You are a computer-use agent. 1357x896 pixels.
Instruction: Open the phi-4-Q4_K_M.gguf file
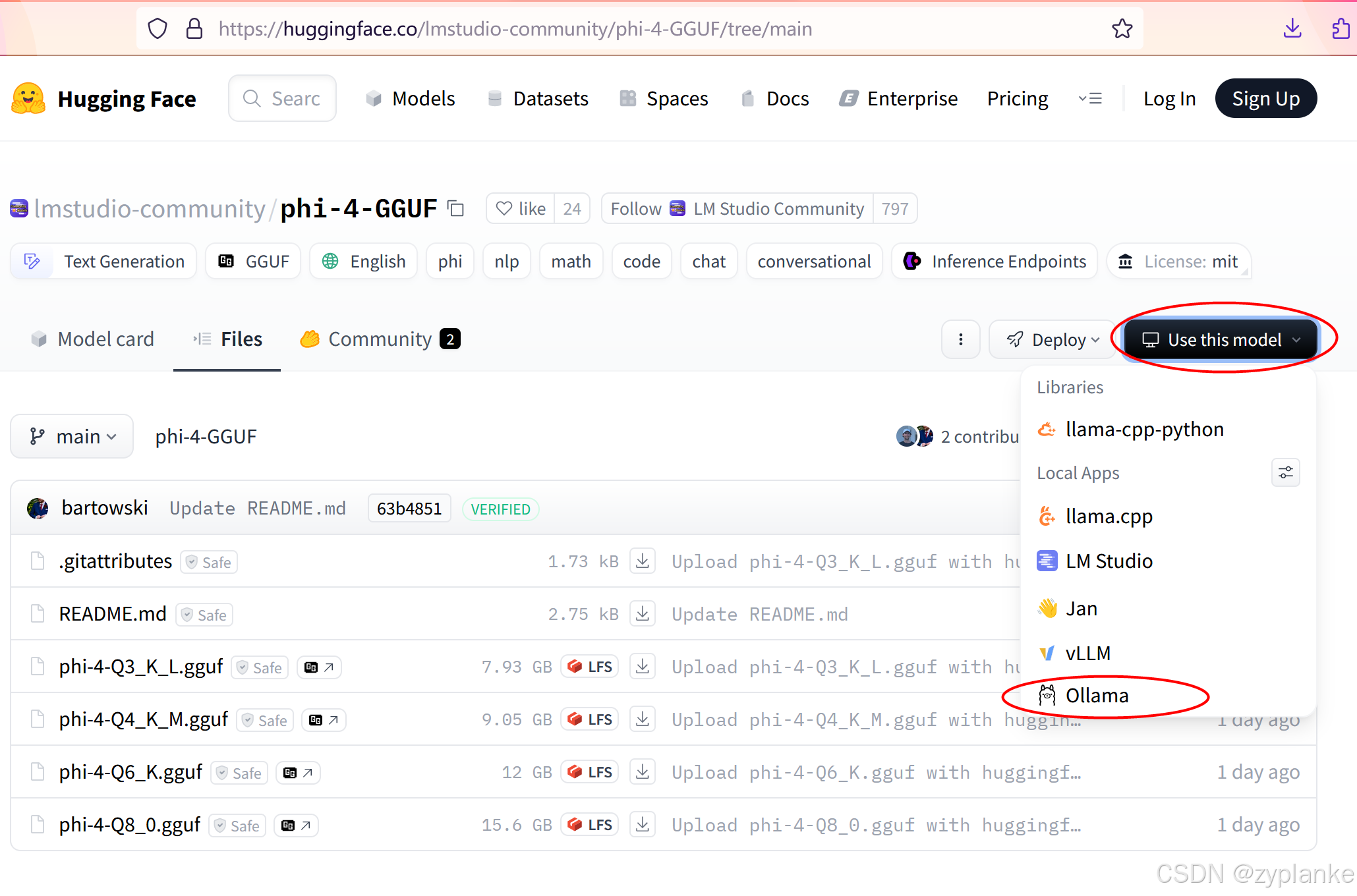tap(144, 719)
